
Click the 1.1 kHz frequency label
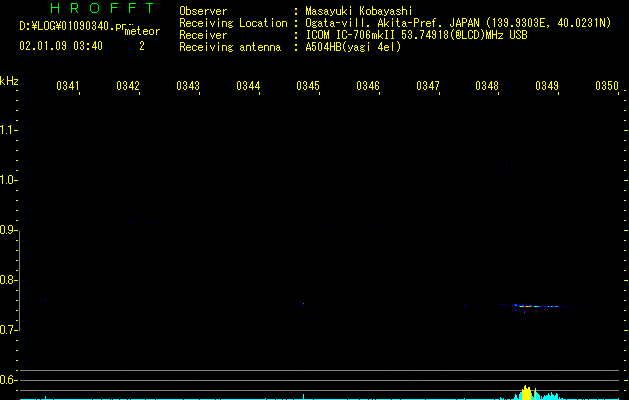click(x=8, y=130)
